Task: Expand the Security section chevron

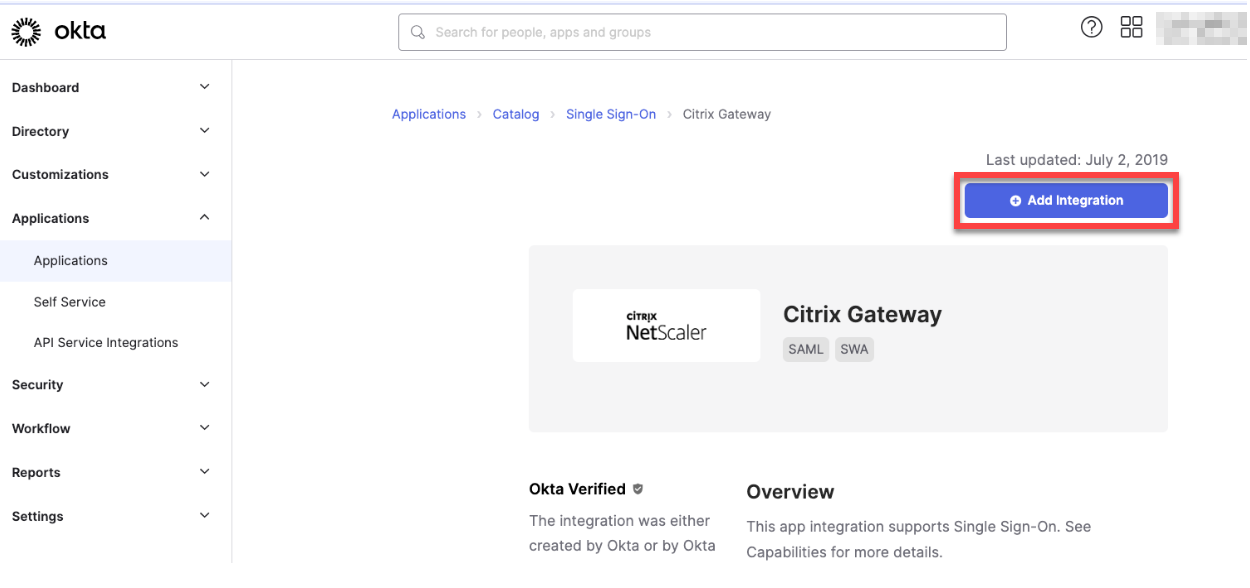Action: [x=205, y=384]
